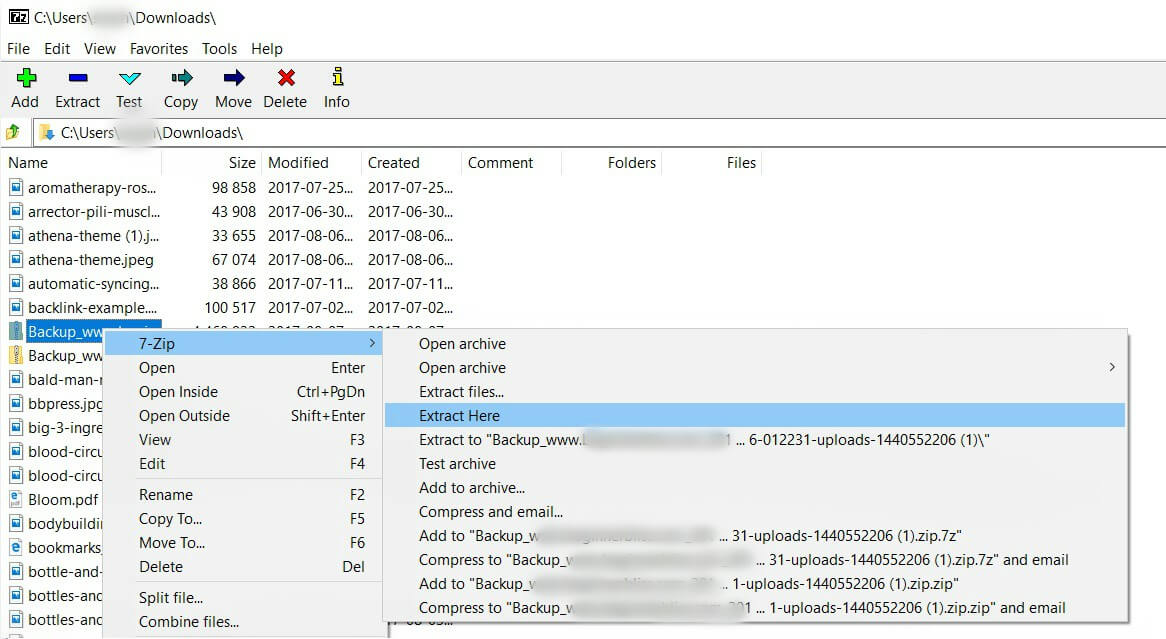Click the big-3-ingre file icon
This screenshot has height=639, width=1166.
(16, 428)
